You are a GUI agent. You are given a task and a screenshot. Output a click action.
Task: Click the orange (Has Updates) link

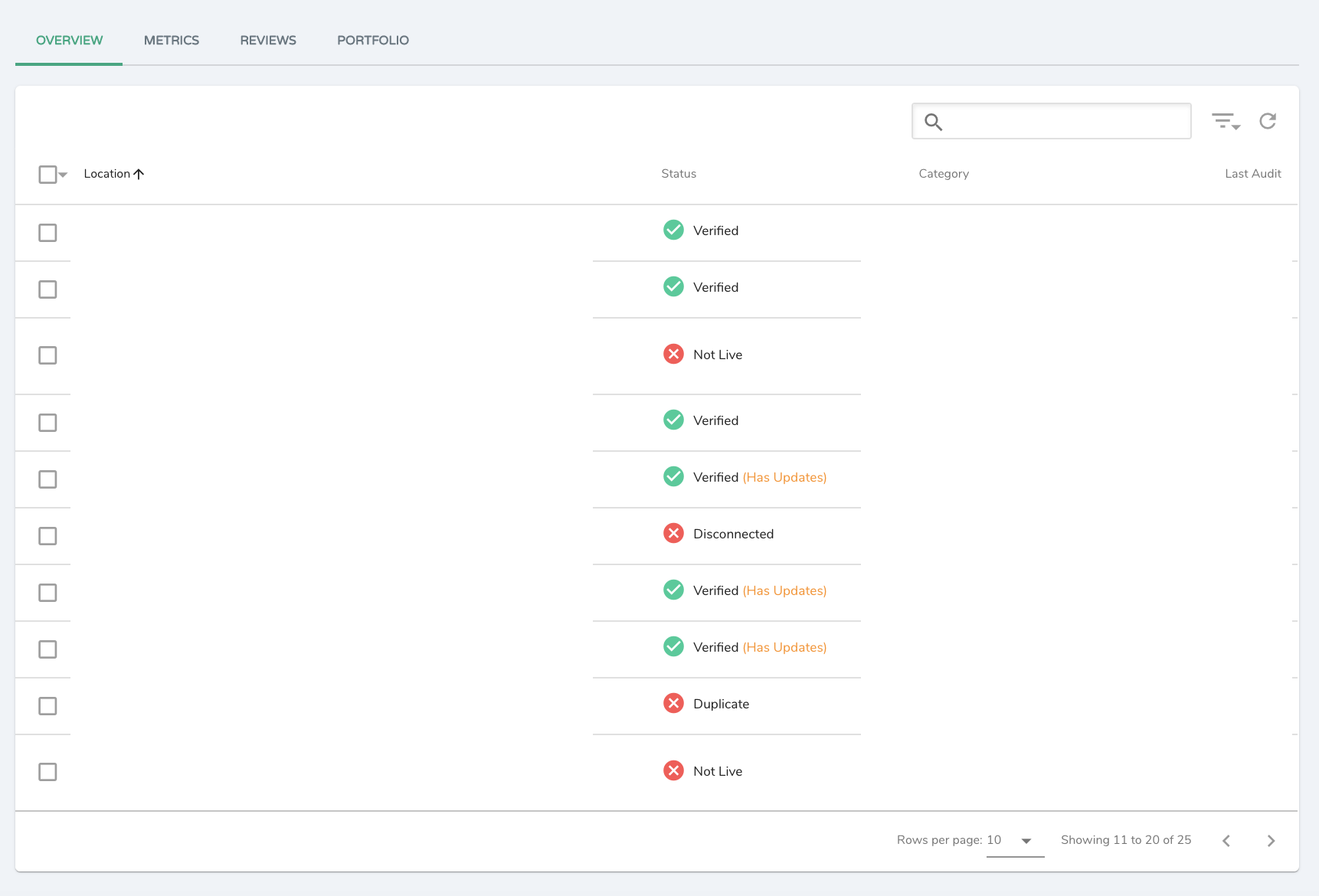[784, 476]
